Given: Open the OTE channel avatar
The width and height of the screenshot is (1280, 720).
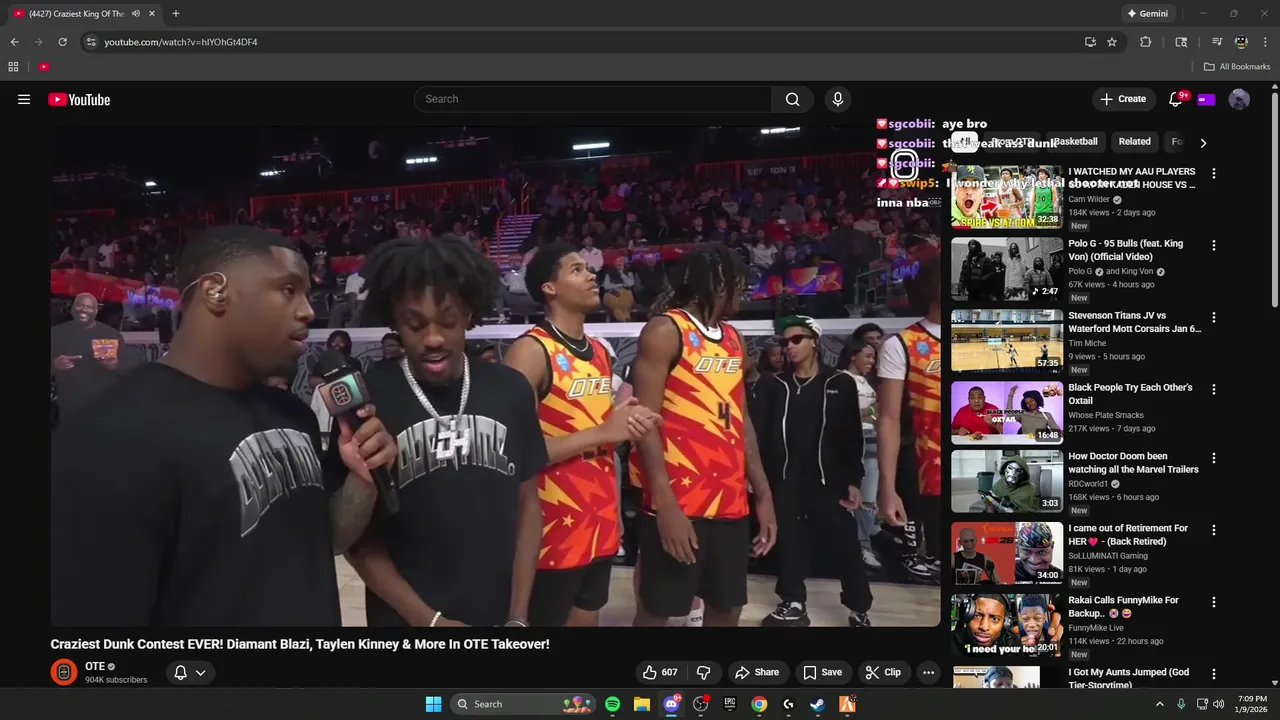Looking at the screenshot, I should 63,672.
